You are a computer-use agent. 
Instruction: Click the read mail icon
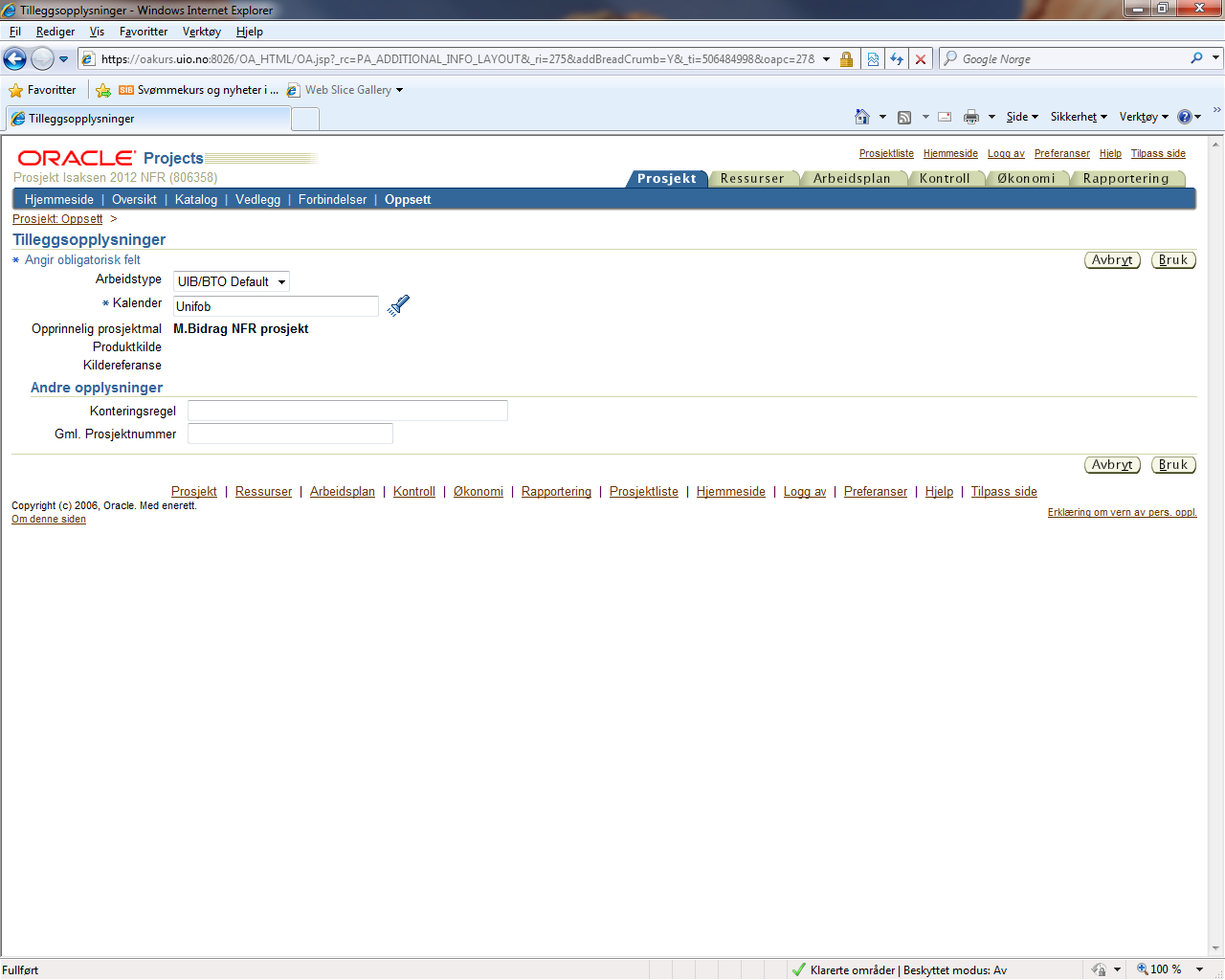[945, 117]
